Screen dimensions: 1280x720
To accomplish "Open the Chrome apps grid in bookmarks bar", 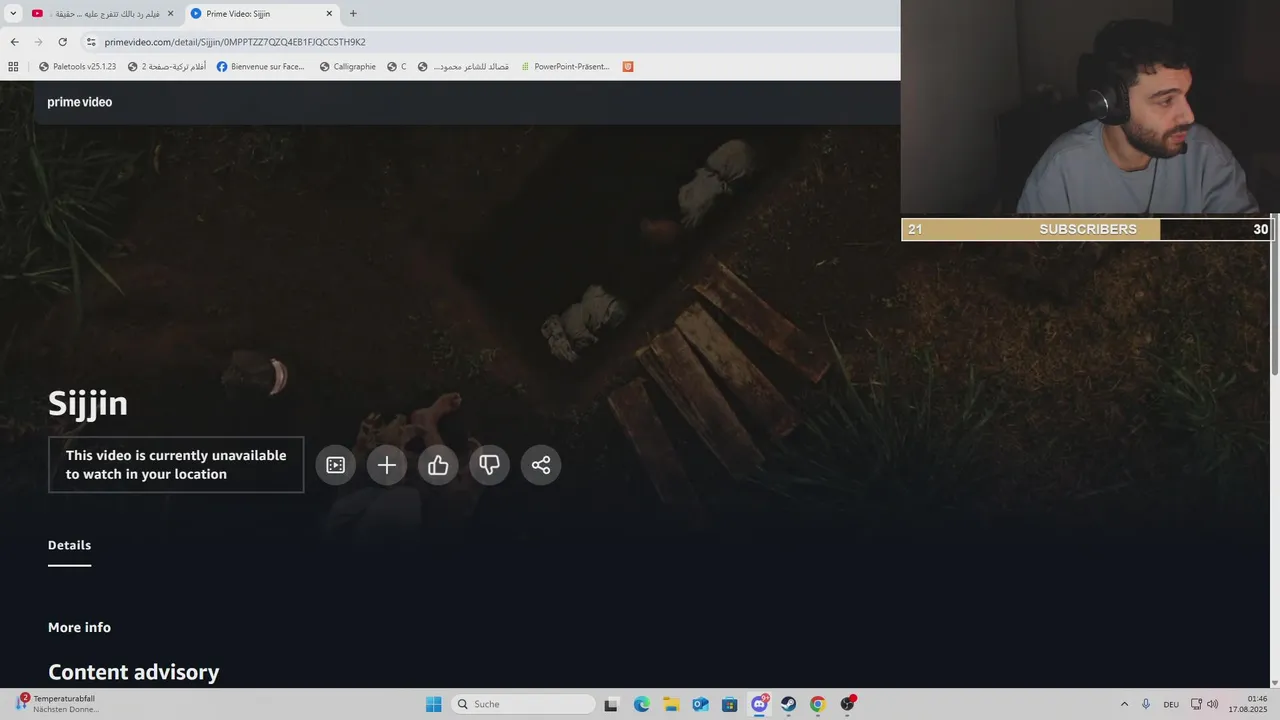I will click(x=13, y=67).
